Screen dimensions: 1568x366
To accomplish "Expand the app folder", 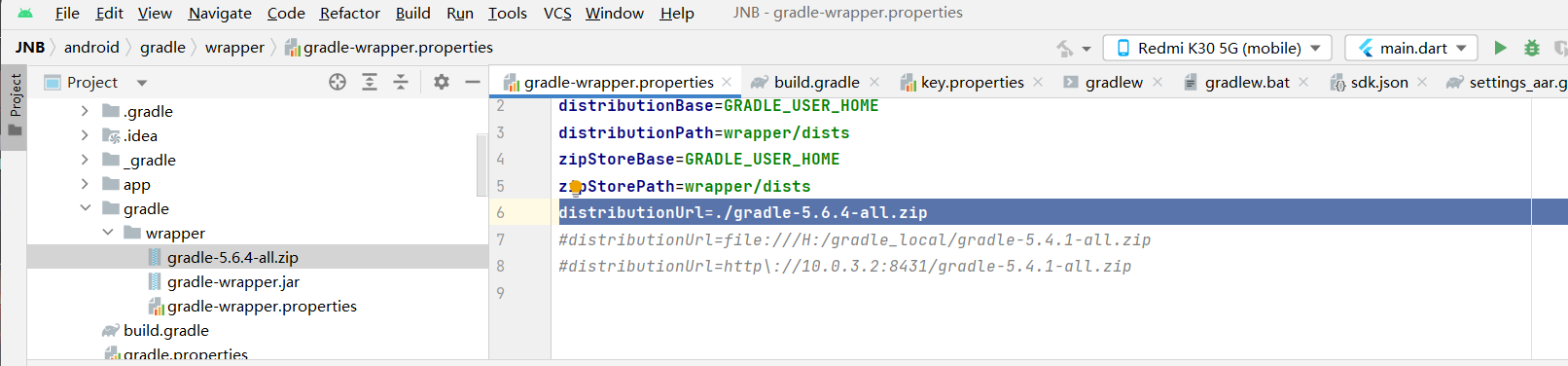I will pos(85,184).
